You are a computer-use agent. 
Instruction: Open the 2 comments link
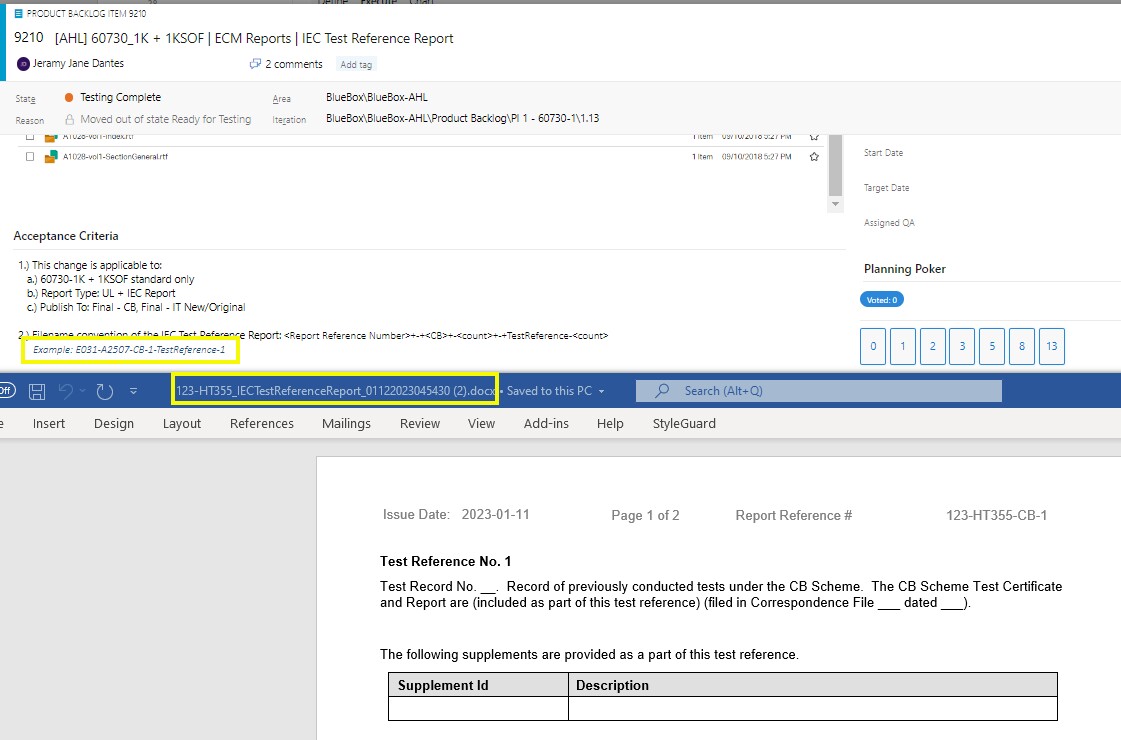[x=294, y=63]
